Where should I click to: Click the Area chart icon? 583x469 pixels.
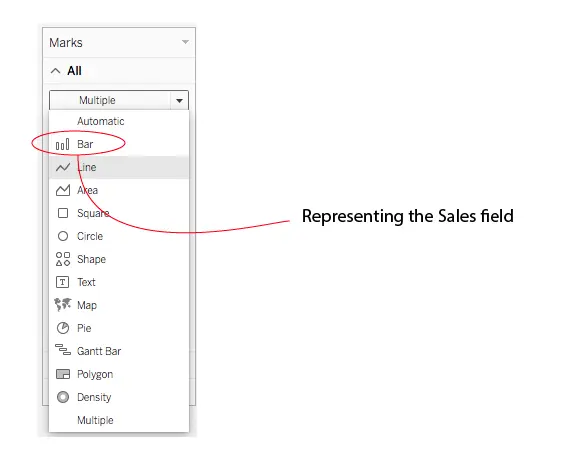tap(62, 190)
